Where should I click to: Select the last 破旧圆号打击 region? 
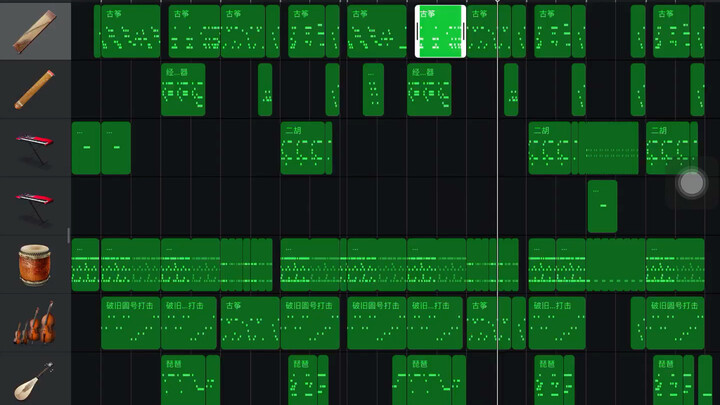[675, 323]
